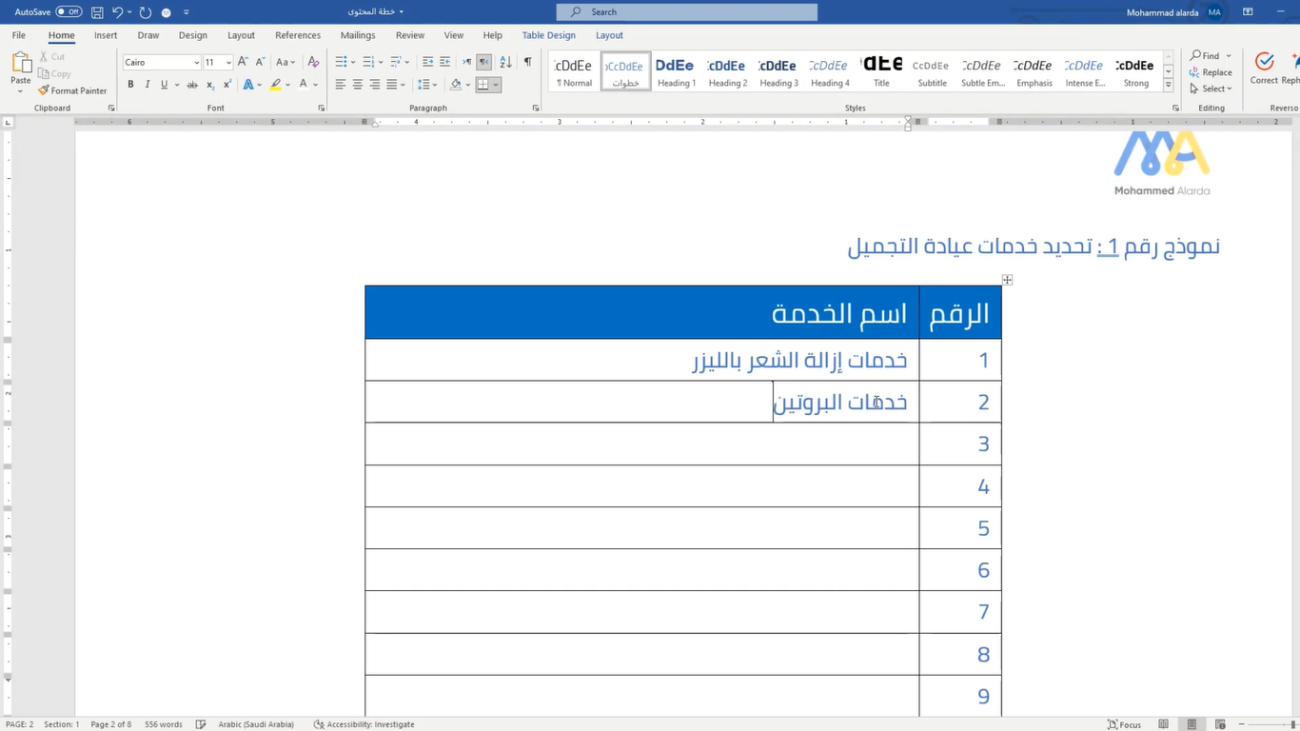Apply Normal style
The width and height of the screenshot is (1300, 731).
[574, 72]
